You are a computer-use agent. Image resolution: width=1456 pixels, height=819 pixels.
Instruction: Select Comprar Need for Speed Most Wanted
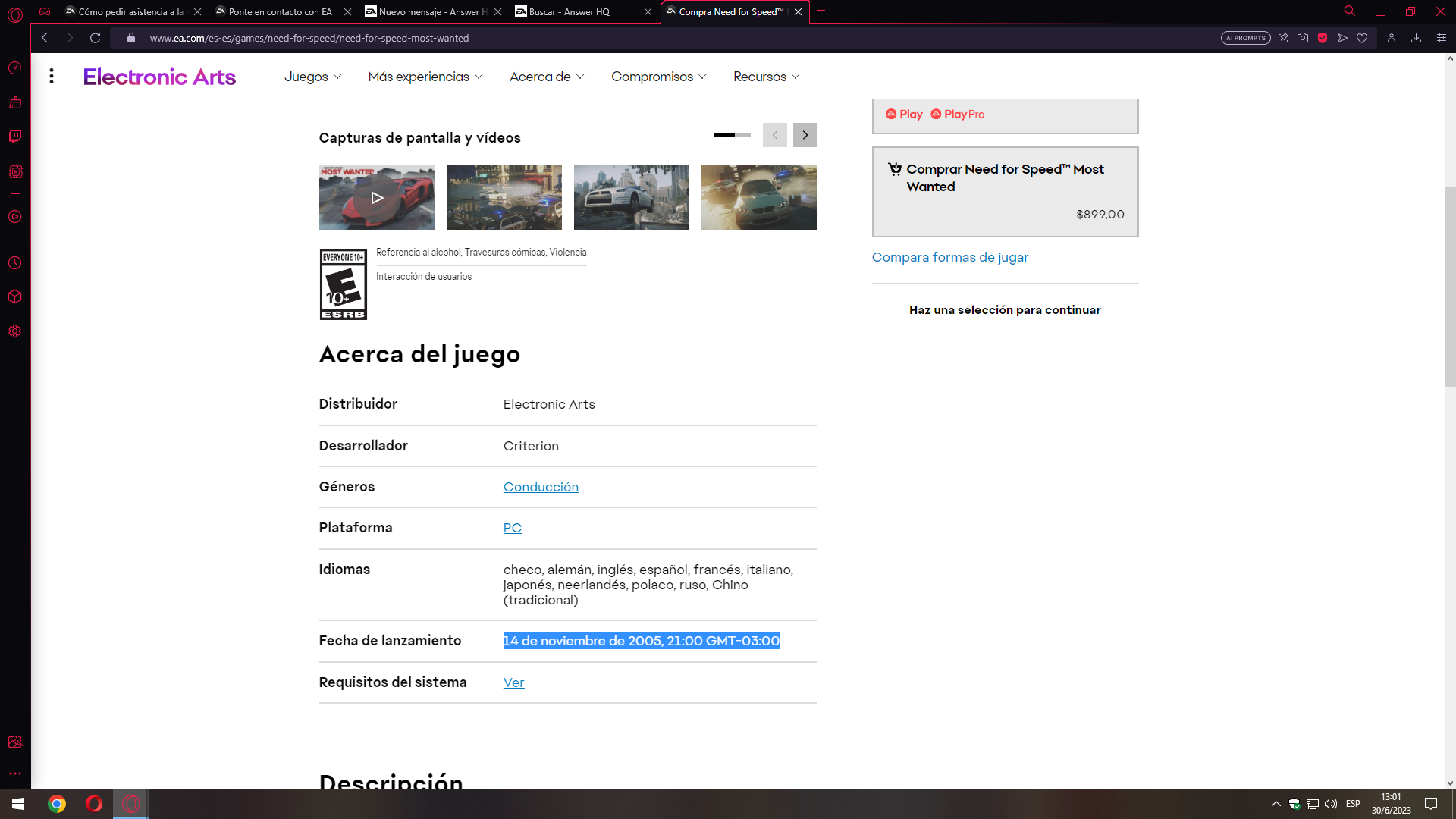1006,192
